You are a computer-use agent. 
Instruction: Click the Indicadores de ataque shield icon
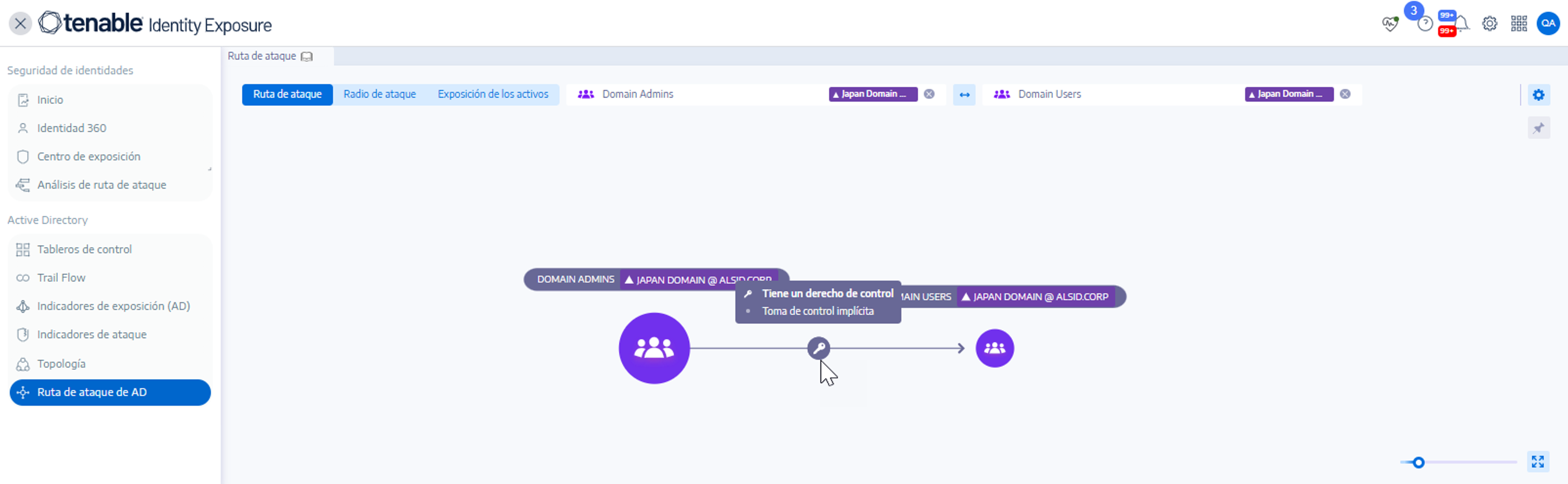[23, 334]
